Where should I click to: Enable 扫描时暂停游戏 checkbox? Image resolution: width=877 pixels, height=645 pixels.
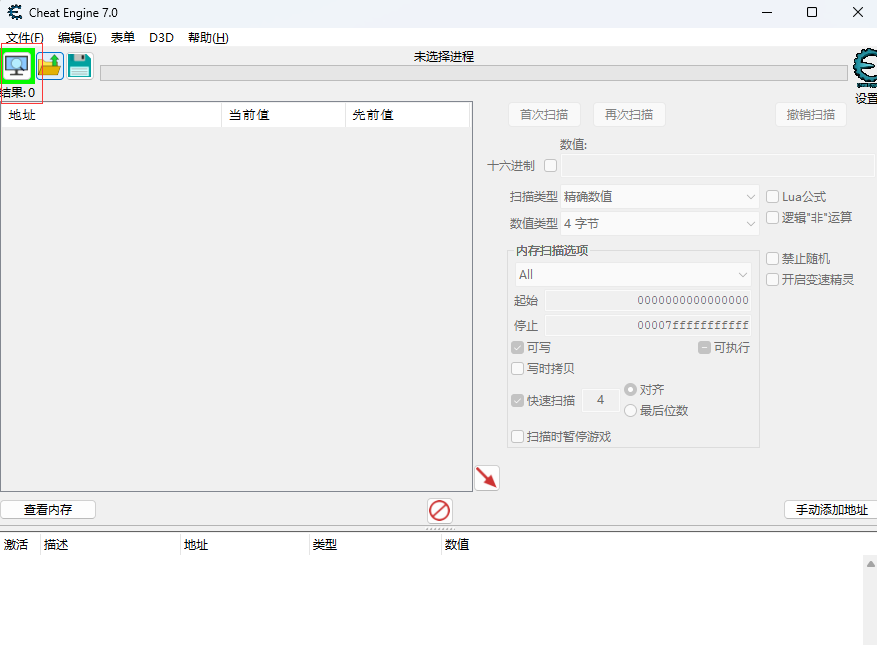pyautogui.click(x=517, y=436)
